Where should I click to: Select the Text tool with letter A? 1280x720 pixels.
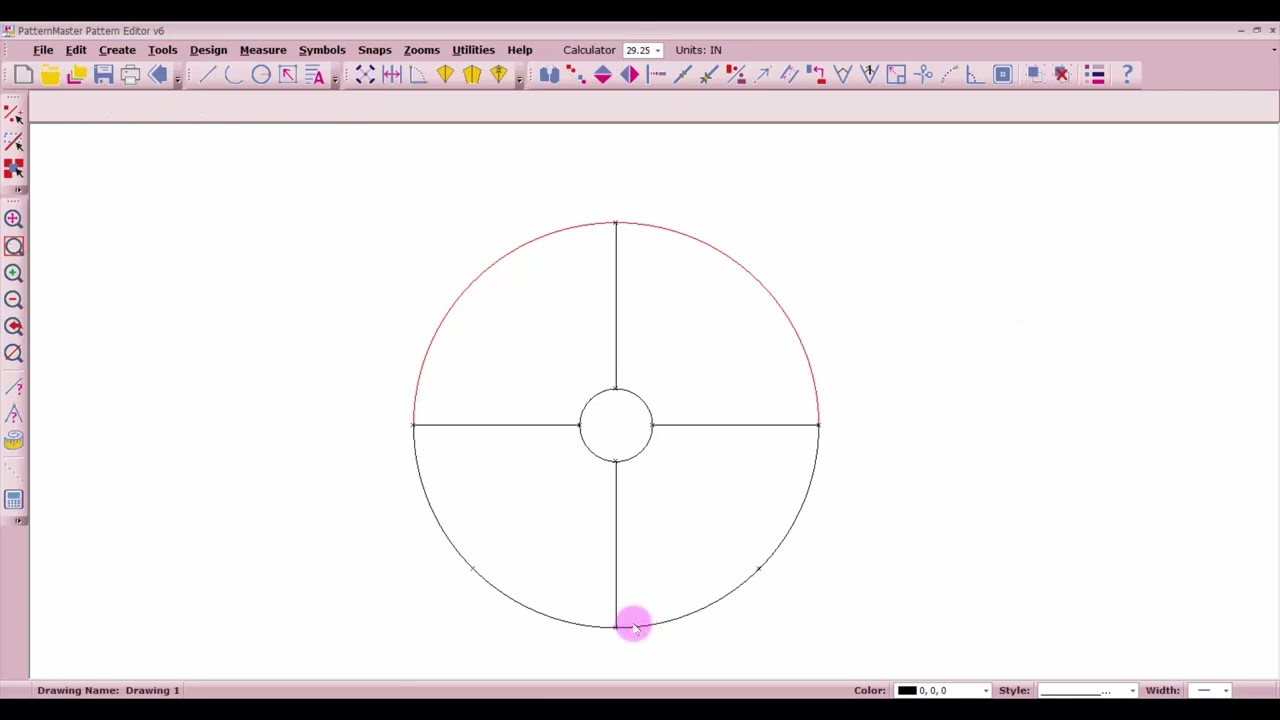tap(315, 74)
